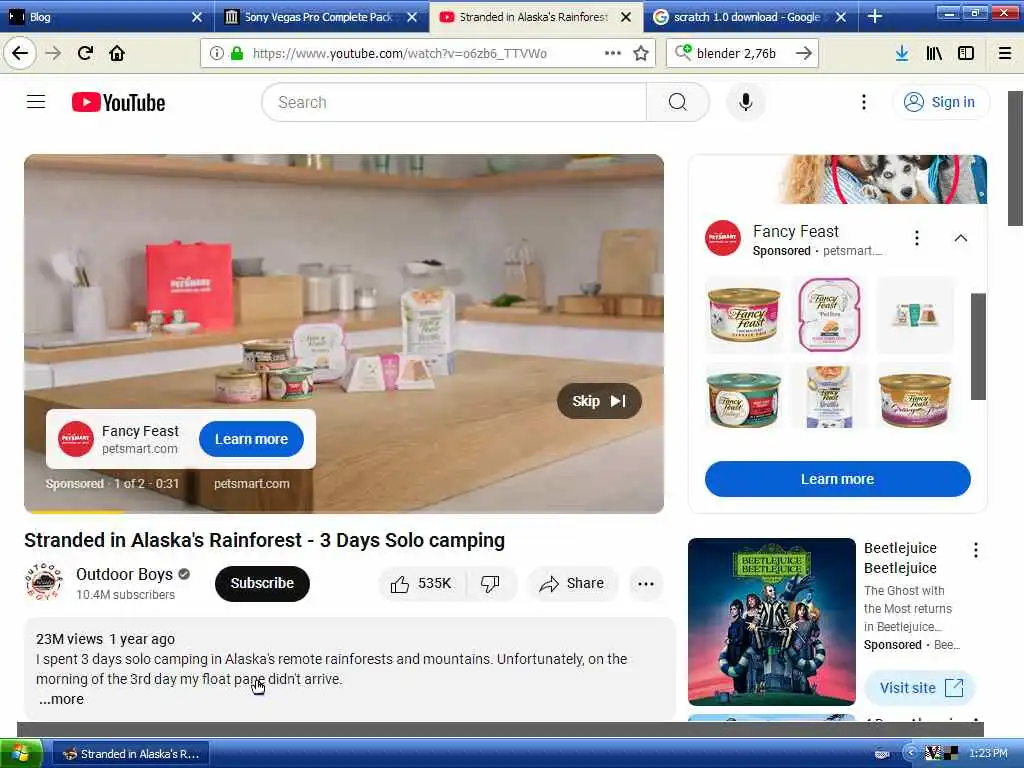Click the sidebar Learn more blue button
Image resolution: width=1024 pixels, height=768 pixels.
tap(837, 479)
